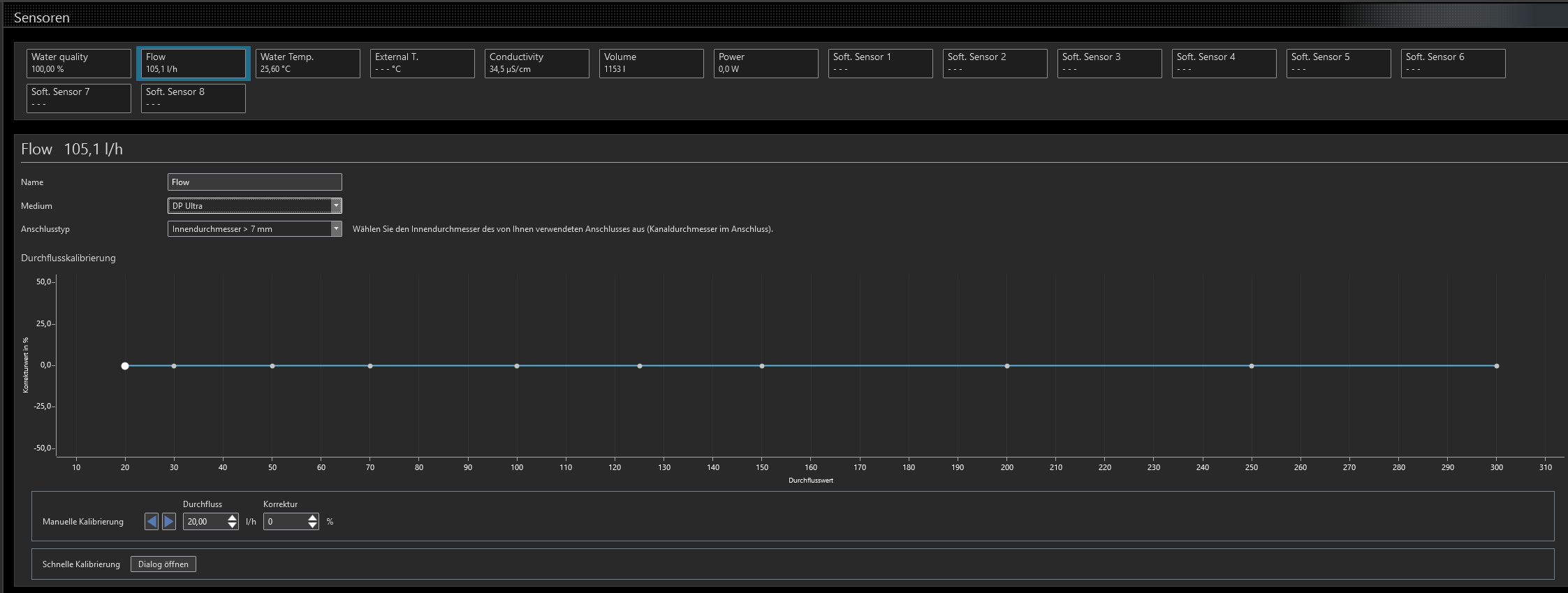Screen dimensions: 1568x593
Task: Click the Durchfluss value field 20,00
Action: click(205, 522)
